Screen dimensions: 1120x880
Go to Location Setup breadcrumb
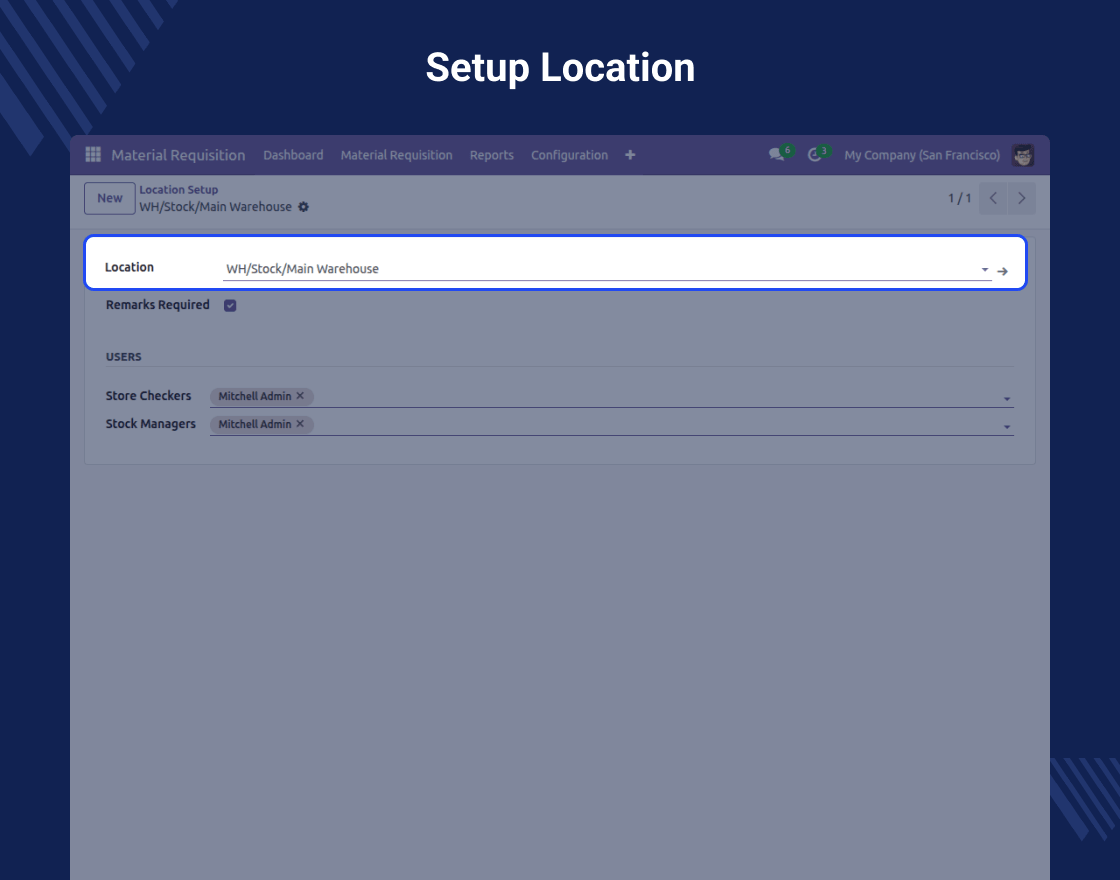178,190
